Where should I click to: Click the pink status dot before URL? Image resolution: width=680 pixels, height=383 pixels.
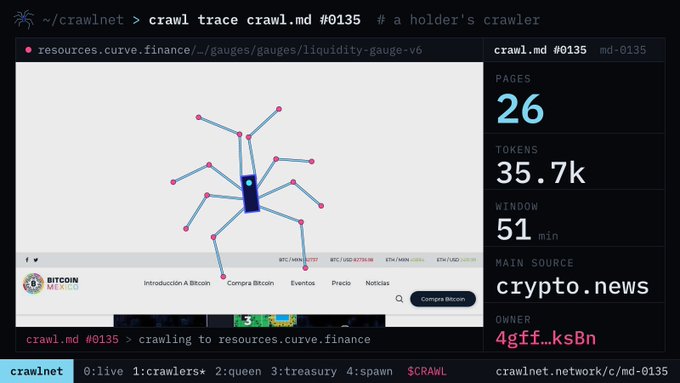point(28,50)
